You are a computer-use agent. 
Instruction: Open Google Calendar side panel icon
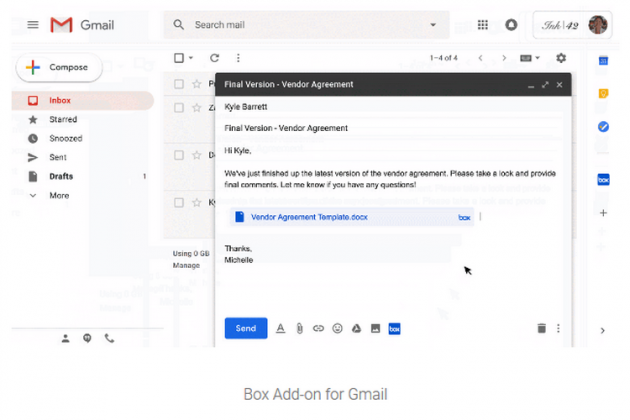coord(603,61)
